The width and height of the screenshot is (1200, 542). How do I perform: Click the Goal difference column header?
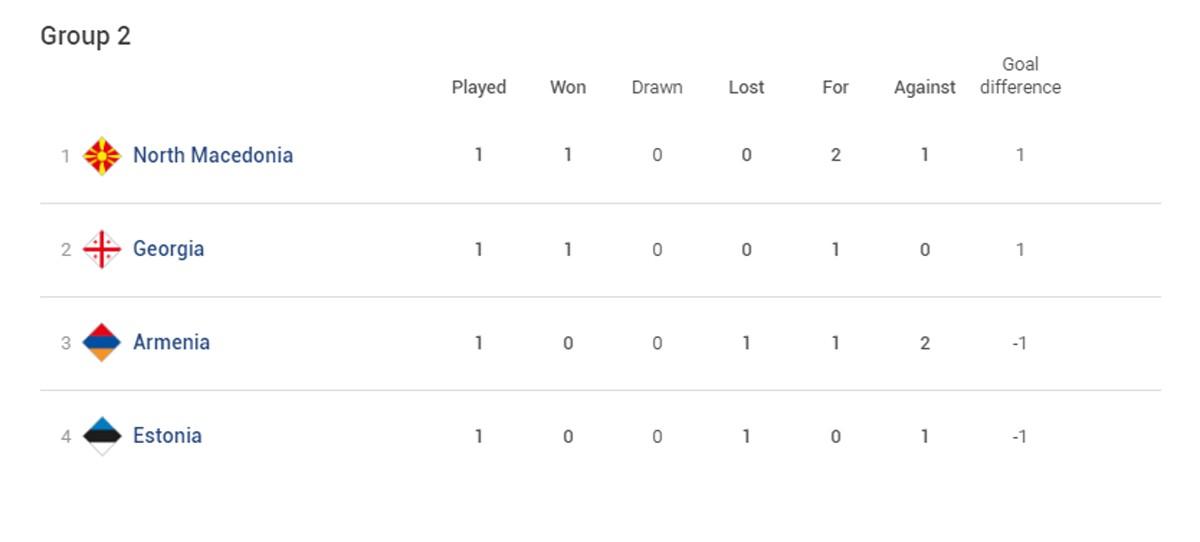point(1020,76)
